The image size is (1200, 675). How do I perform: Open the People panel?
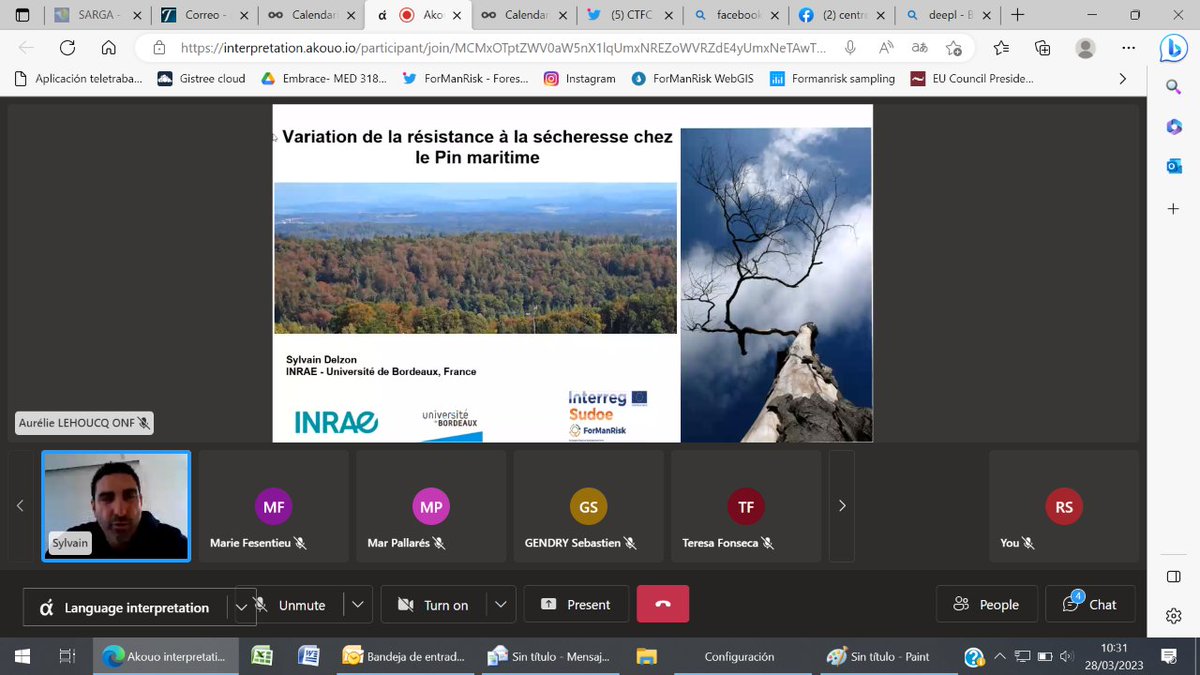click(x=986, y=604)
